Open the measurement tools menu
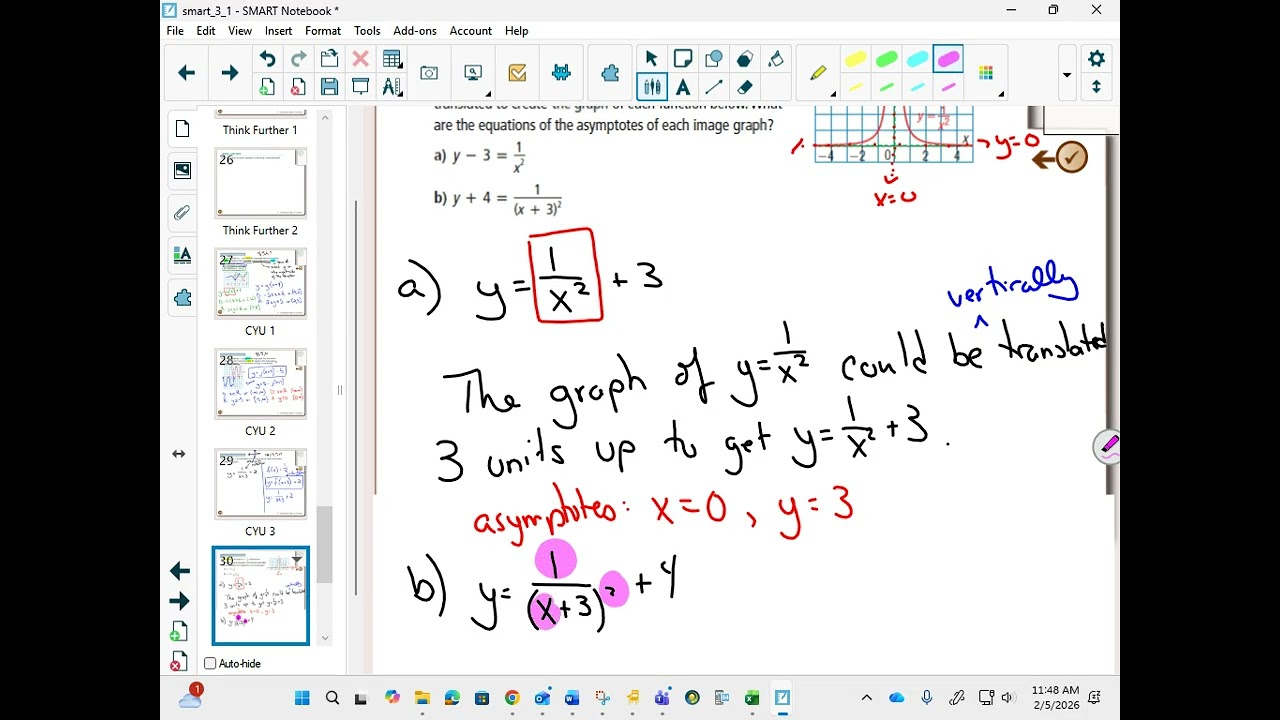The image size is (1280, 720). pos(392,87)
